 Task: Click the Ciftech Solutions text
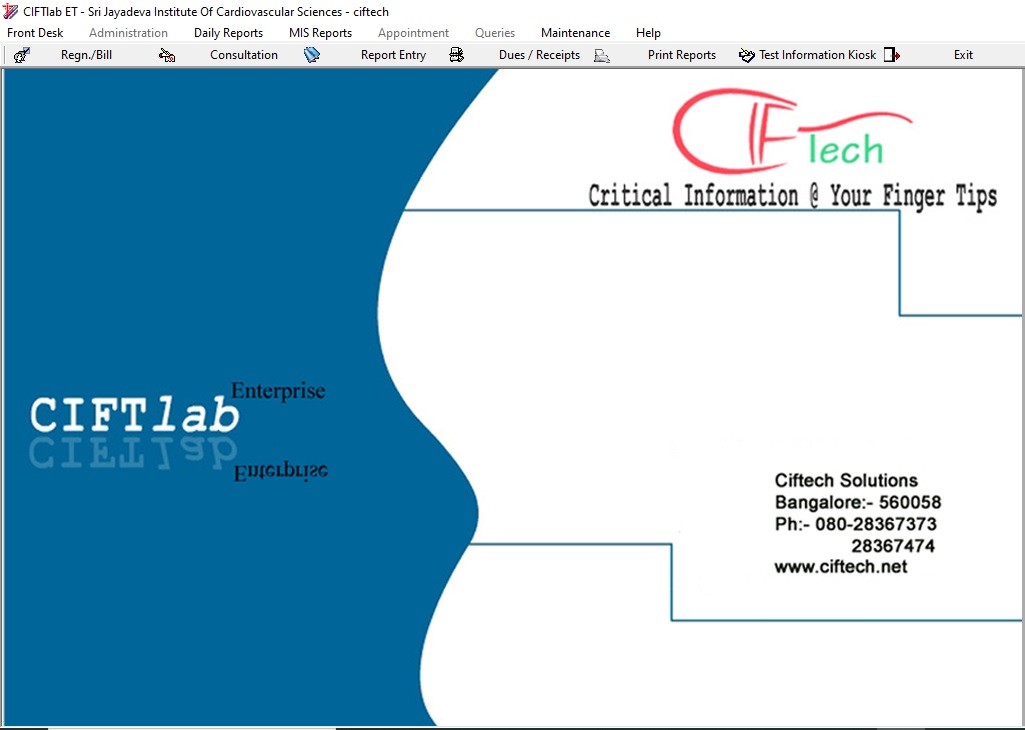click(x=846, y=480)
